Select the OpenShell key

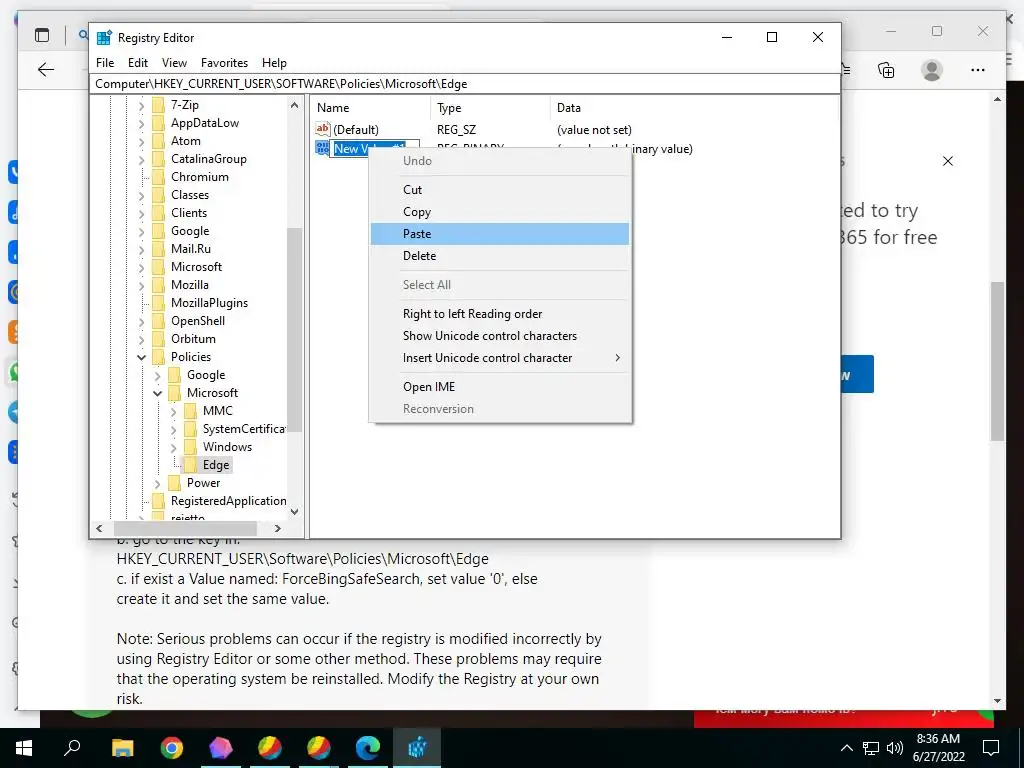[198, 321]
